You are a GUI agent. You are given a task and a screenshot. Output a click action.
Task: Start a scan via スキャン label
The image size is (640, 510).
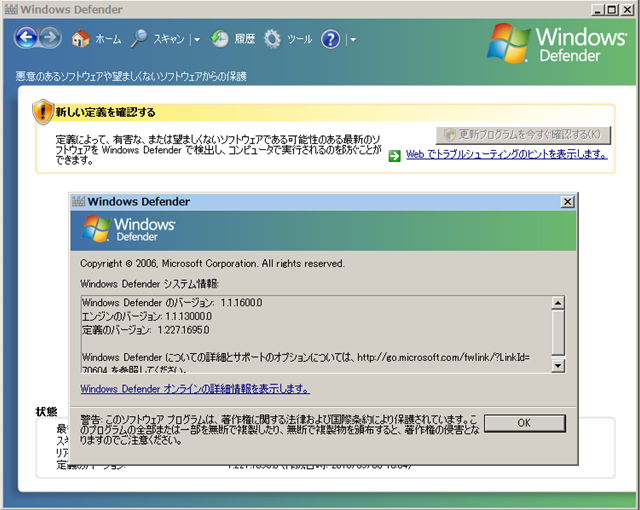coord(169,39)
